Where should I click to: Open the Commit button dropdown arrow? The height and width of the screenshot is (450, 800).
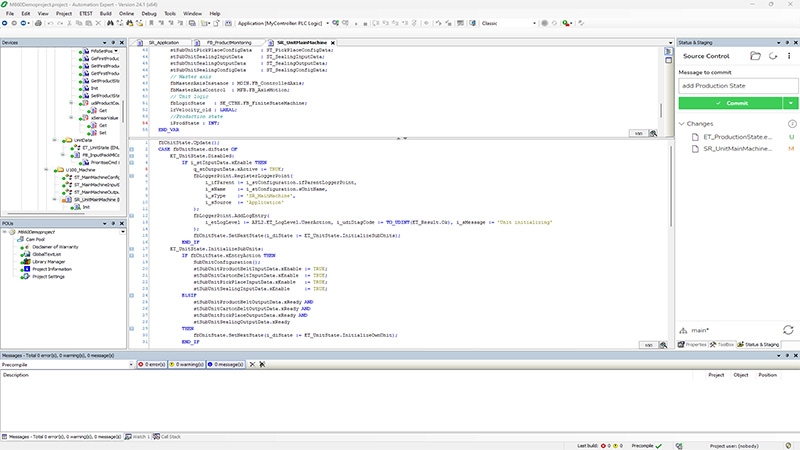(791, 103)
